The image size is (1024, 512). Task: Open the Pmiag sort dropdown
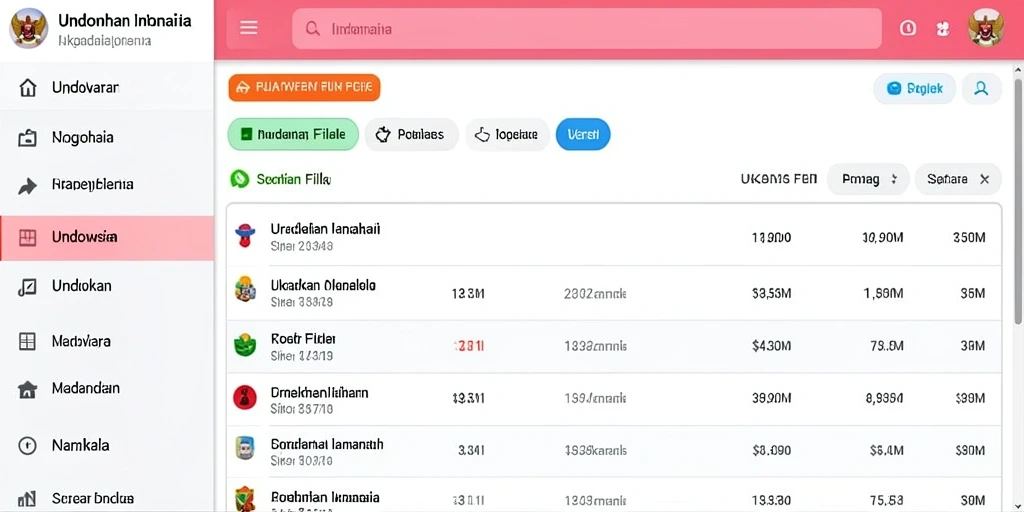point(868,179)
